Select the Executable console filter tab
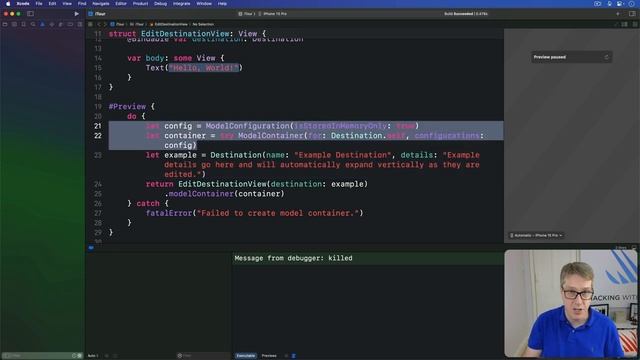 pos(246,356)
